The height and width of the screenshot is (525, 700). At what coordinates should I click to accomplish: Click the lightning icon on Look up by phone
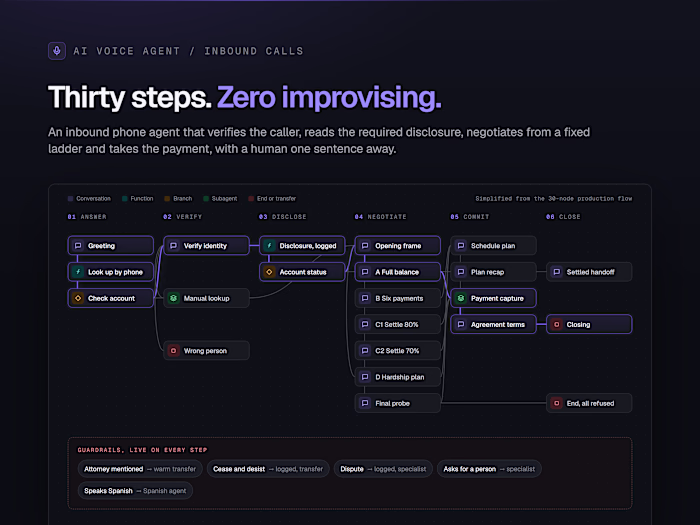pyautogui.click(x=78, y=272)
